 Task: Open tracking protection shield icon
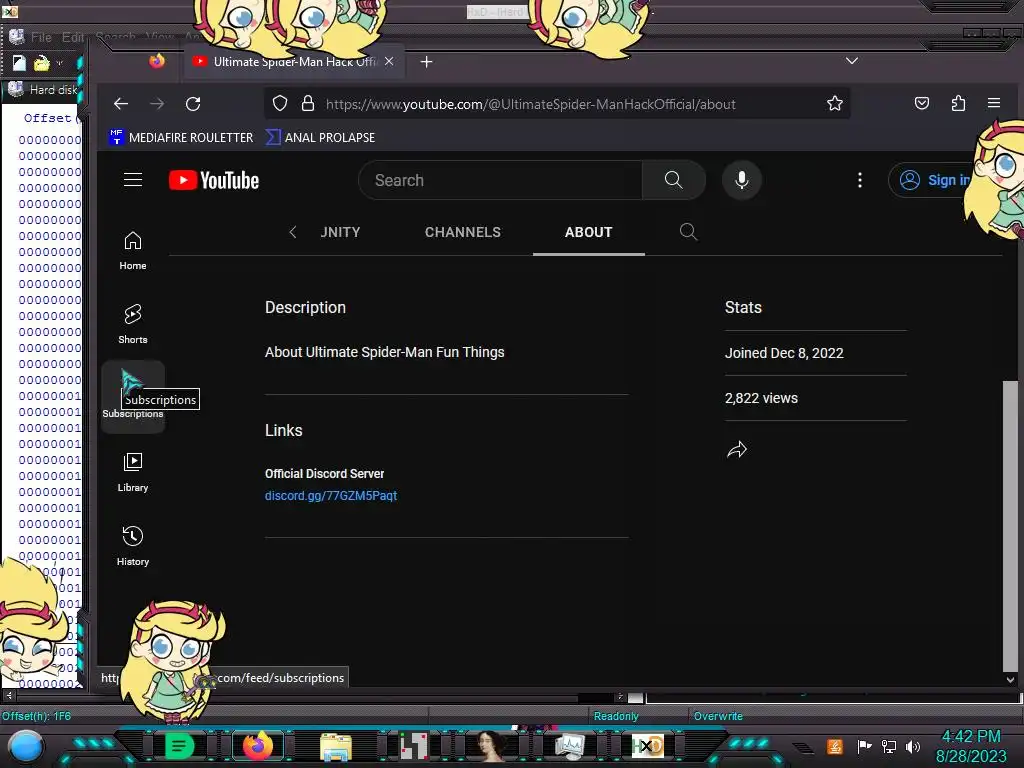280,104
